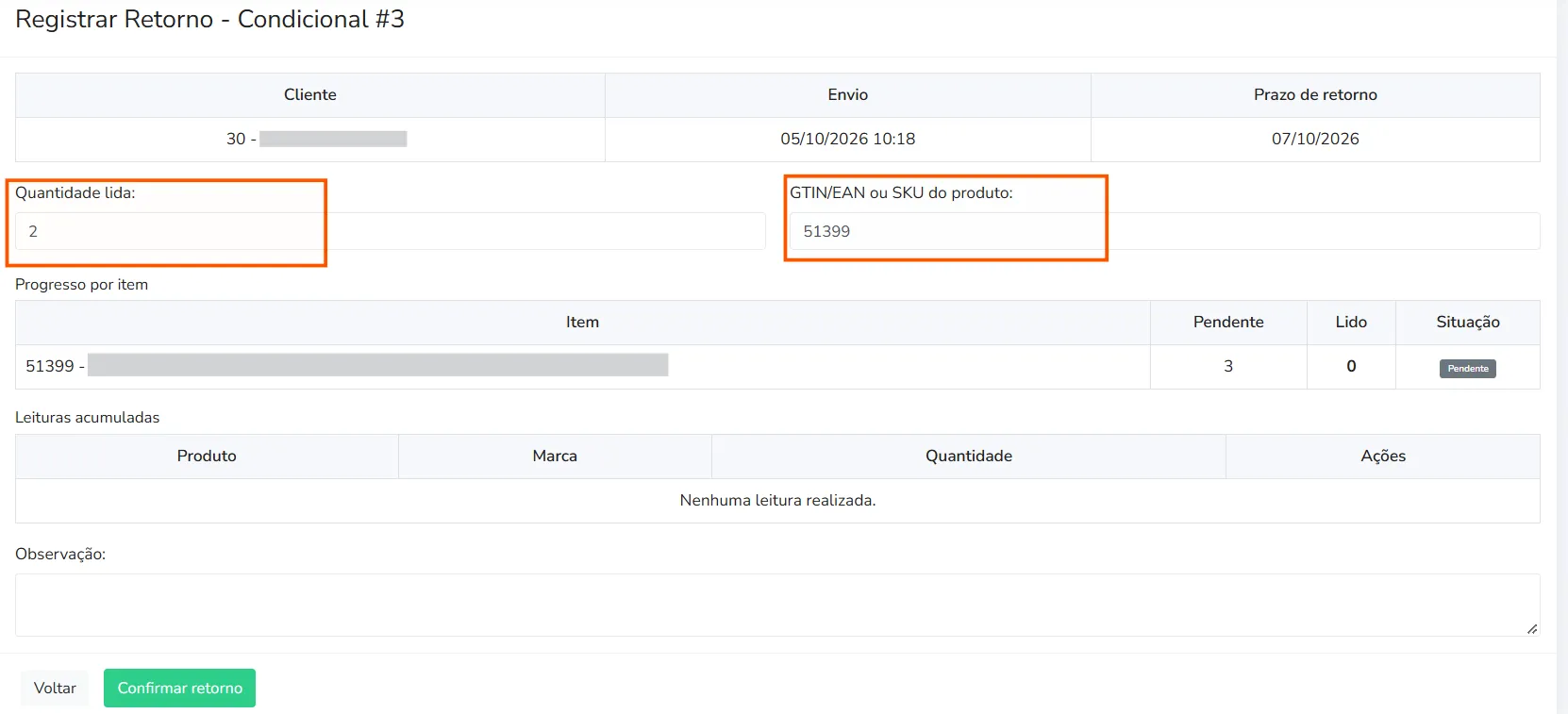Click the Observação label
The image size is (1568, 714).
60,555
